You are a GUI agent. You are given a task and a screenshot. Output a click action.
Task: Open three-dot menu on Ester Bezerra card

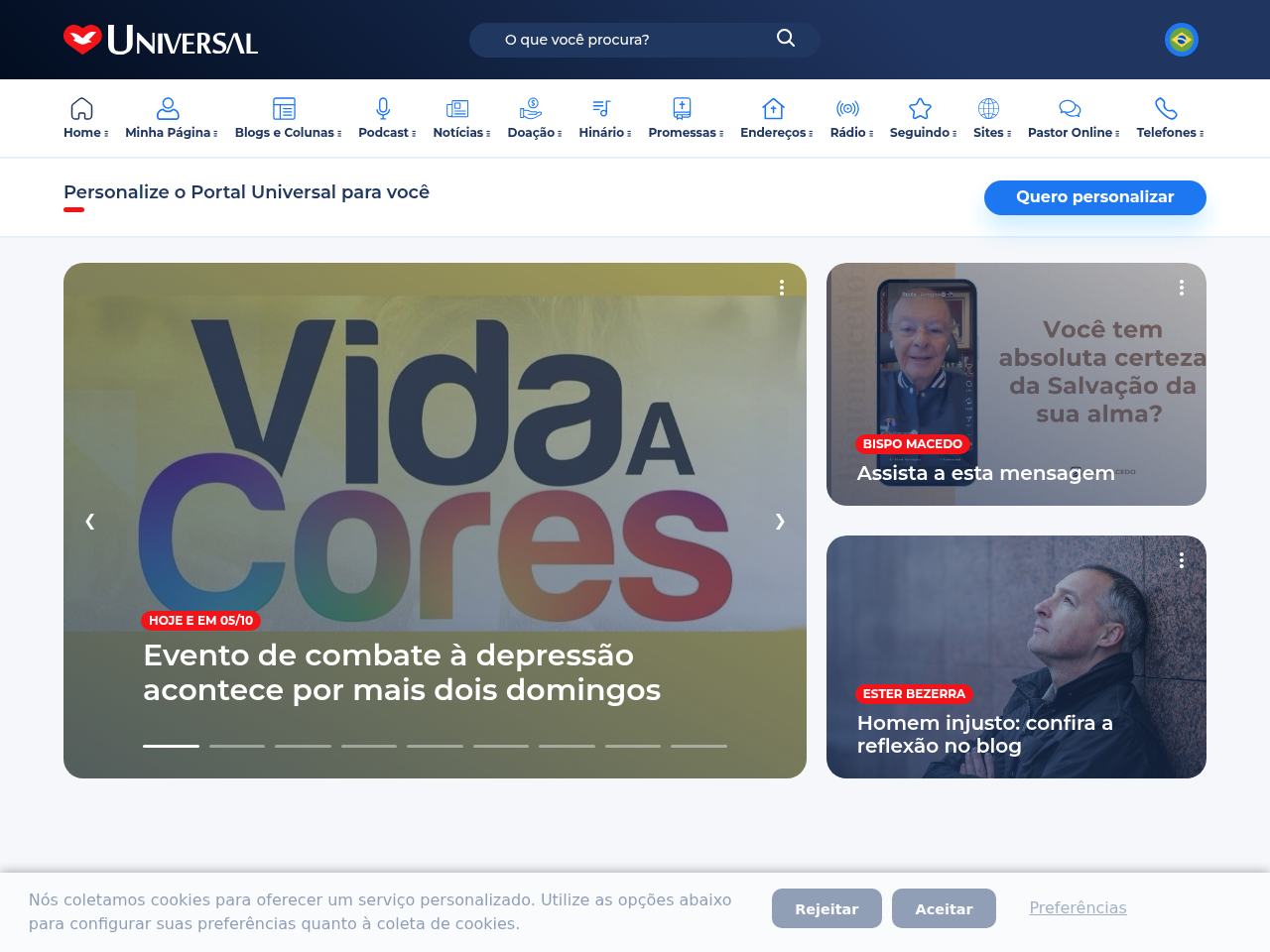(1182, 560)
